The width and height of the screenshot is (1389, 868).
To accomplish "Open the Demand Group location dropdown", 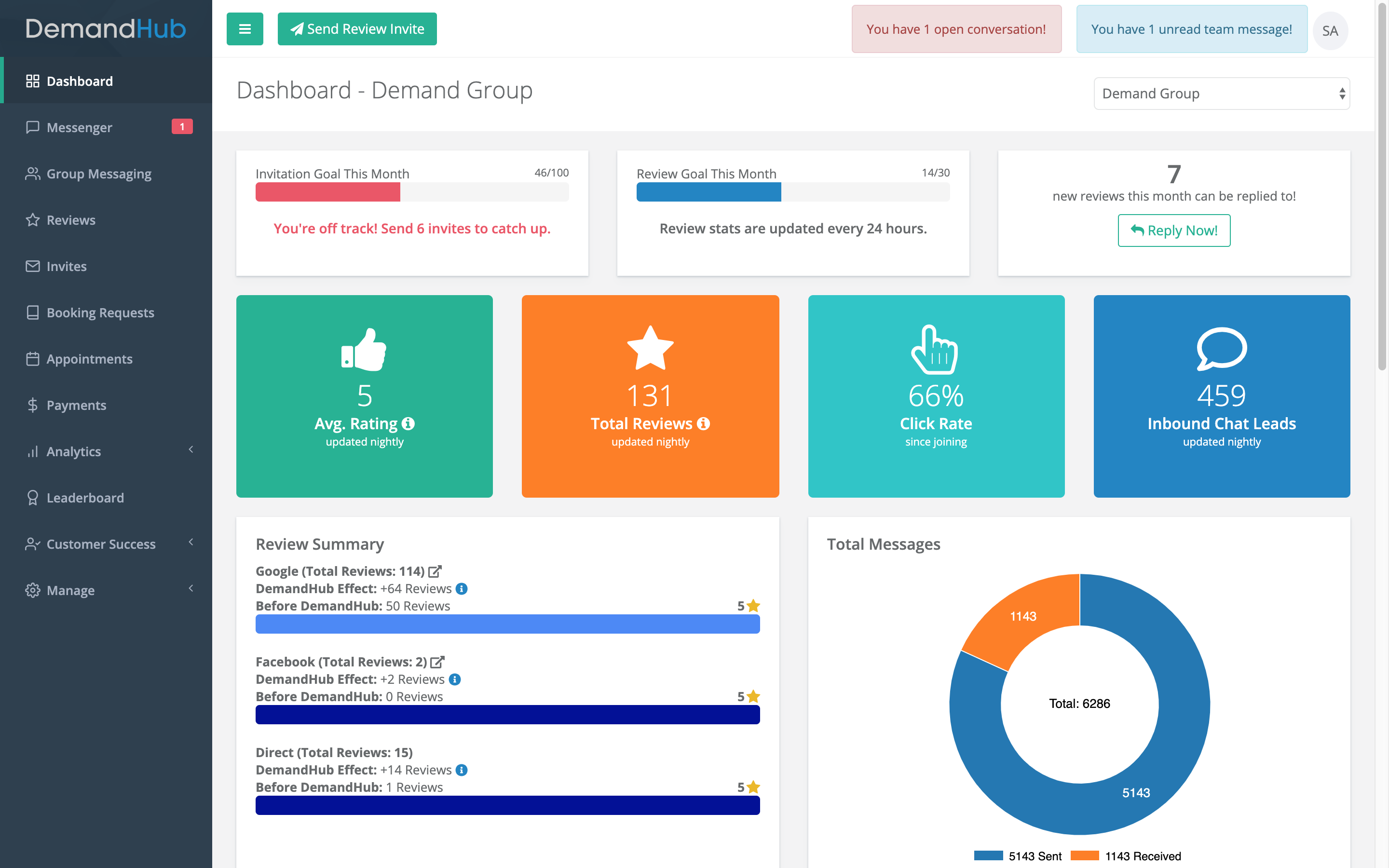I will [1221, 94].
